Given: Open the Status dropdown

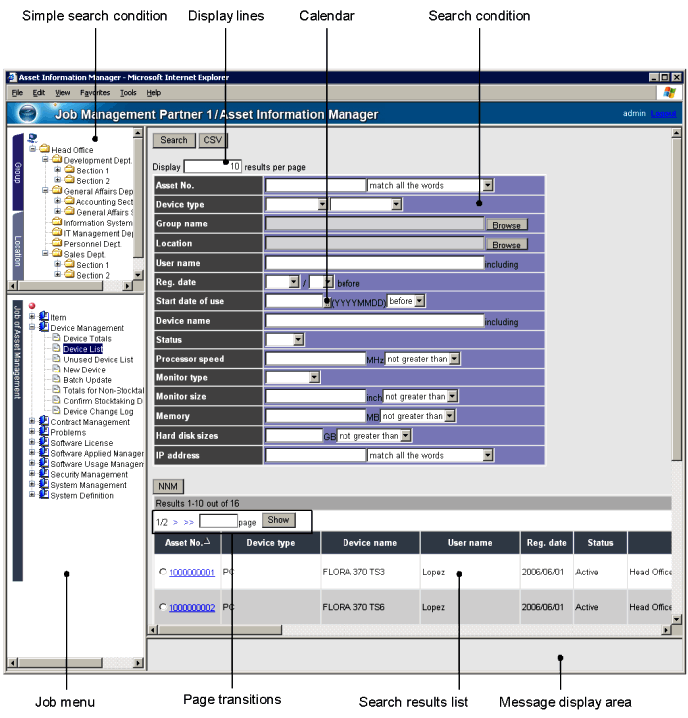Looking at the screenshot, I should [x=298, y=339].
